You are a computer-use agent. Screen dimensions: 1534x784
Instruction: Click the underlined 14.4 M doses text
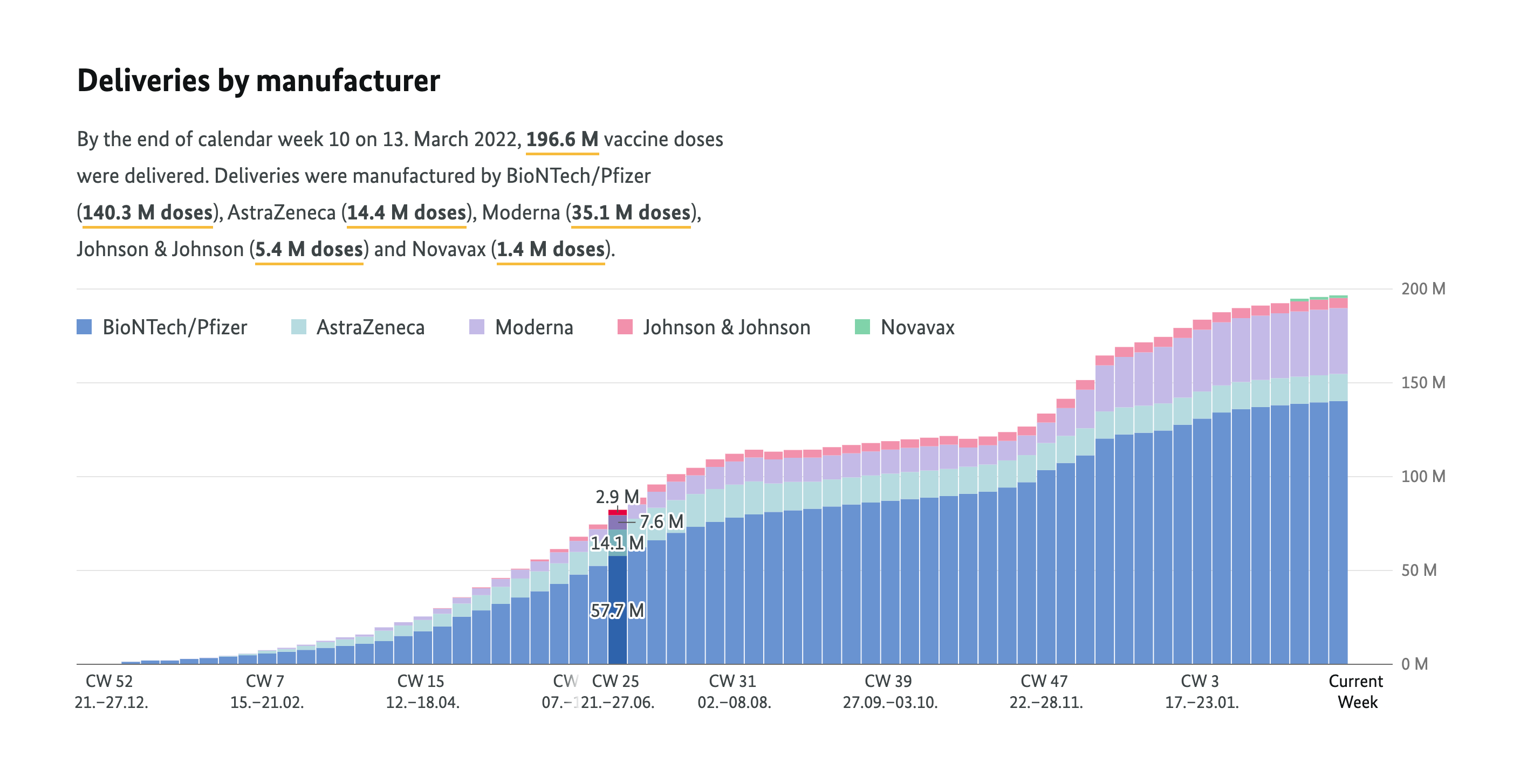coord(406,212)
